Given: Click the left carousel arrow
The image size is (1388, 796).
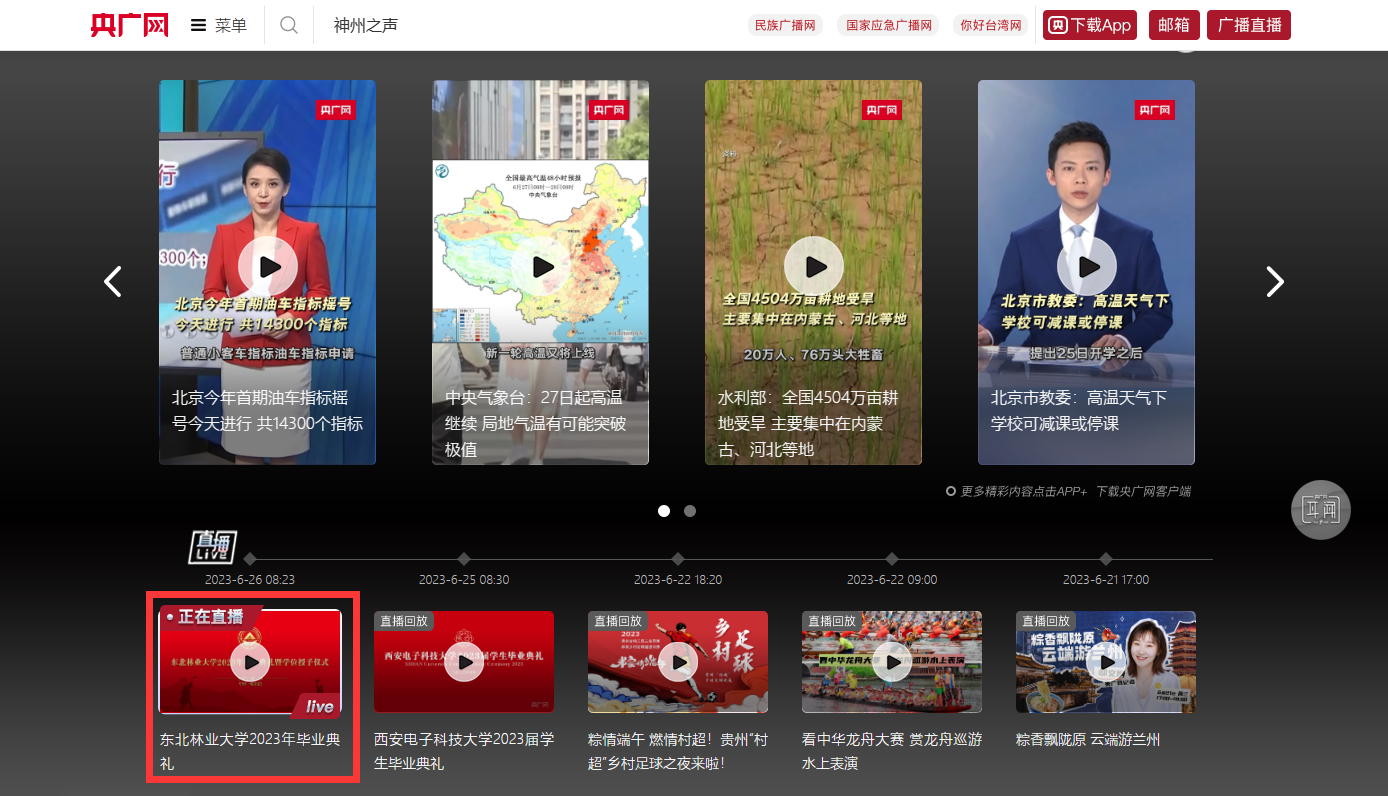Looking at the screenshot, I should (113, 281).
